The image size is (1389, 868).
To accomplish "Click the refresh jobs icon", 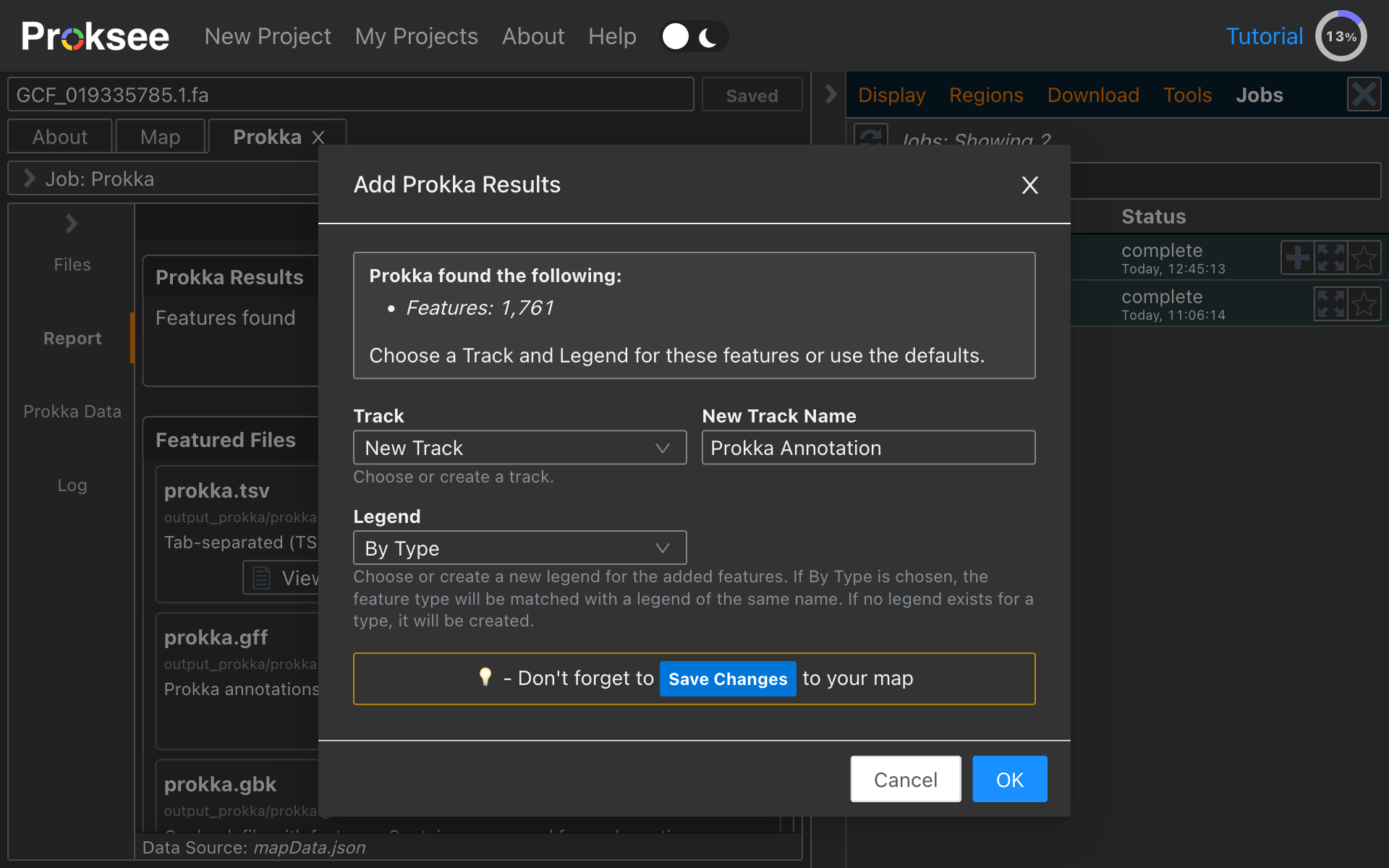I will pos(871,135).
